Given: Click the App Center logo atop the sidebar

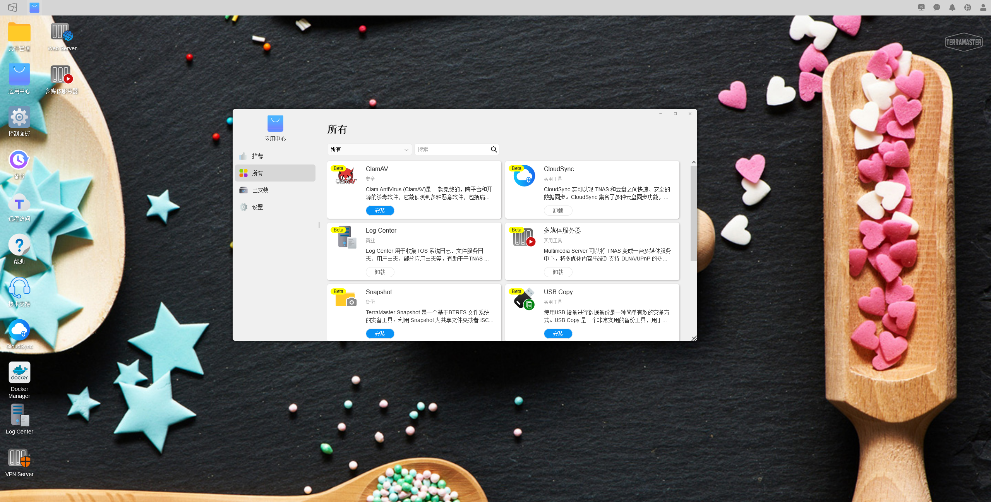Looking at the screenshot, I should point(275,123).
